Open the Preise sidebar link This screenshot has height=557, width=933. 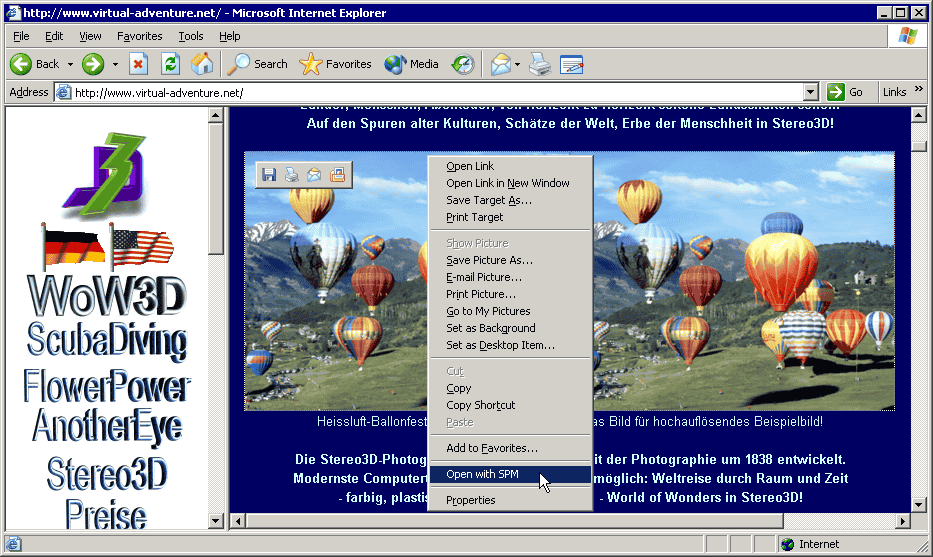coord(107,514)
